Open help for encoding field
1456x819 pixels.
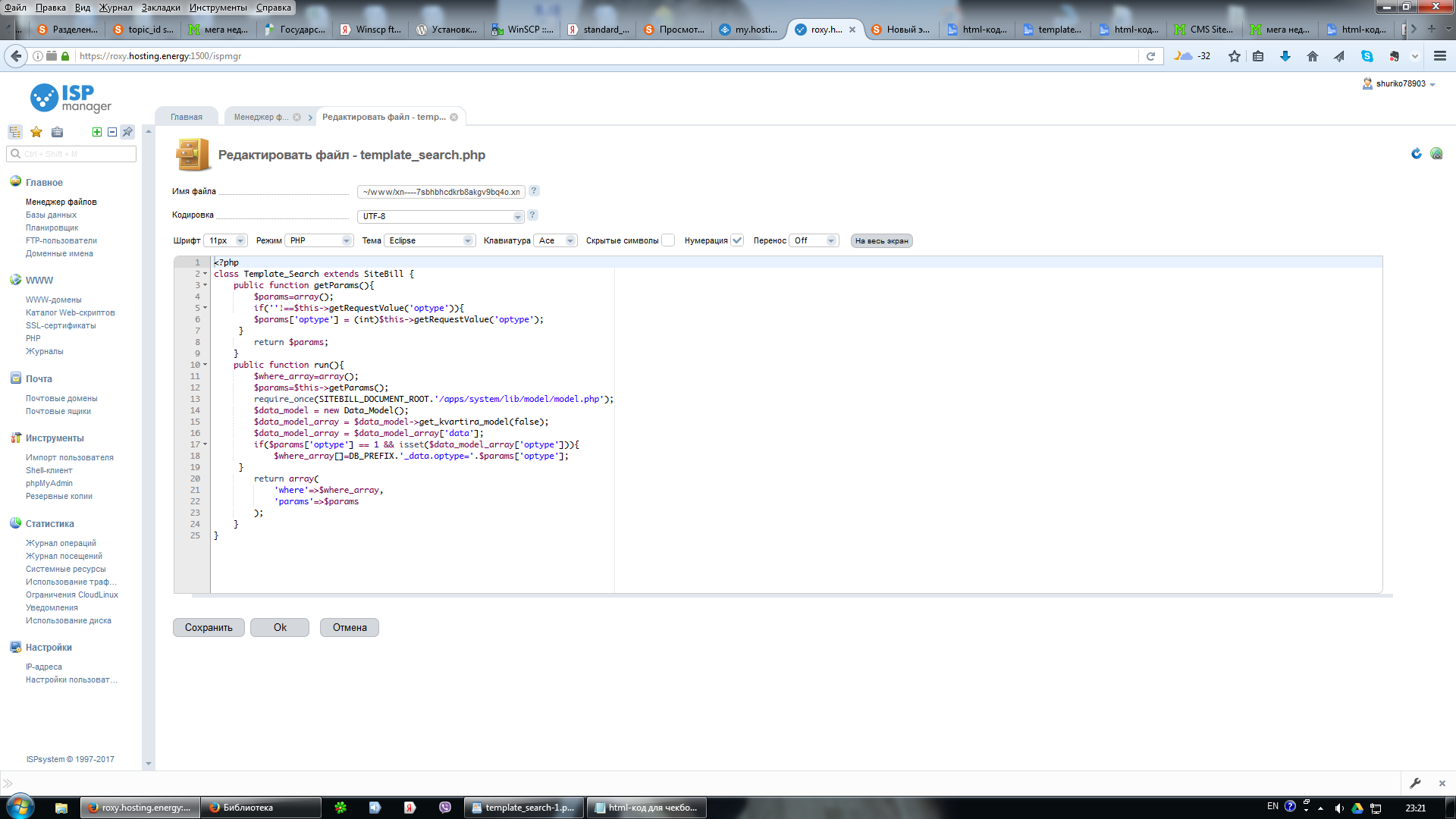point(532,215)
